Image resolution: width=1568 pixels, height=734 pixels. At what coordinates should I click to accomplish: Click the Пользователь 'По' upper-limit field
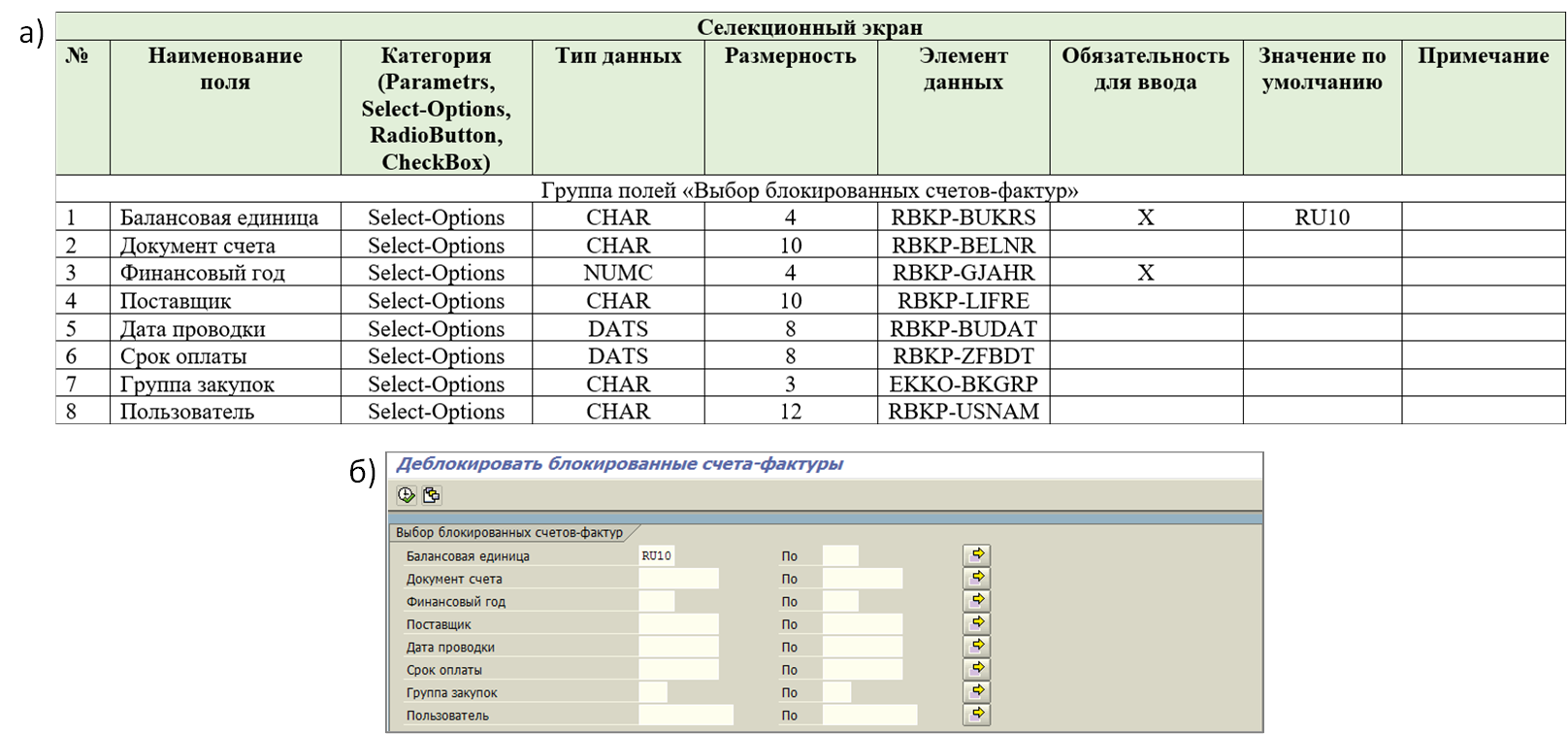(x=869, y=716)
